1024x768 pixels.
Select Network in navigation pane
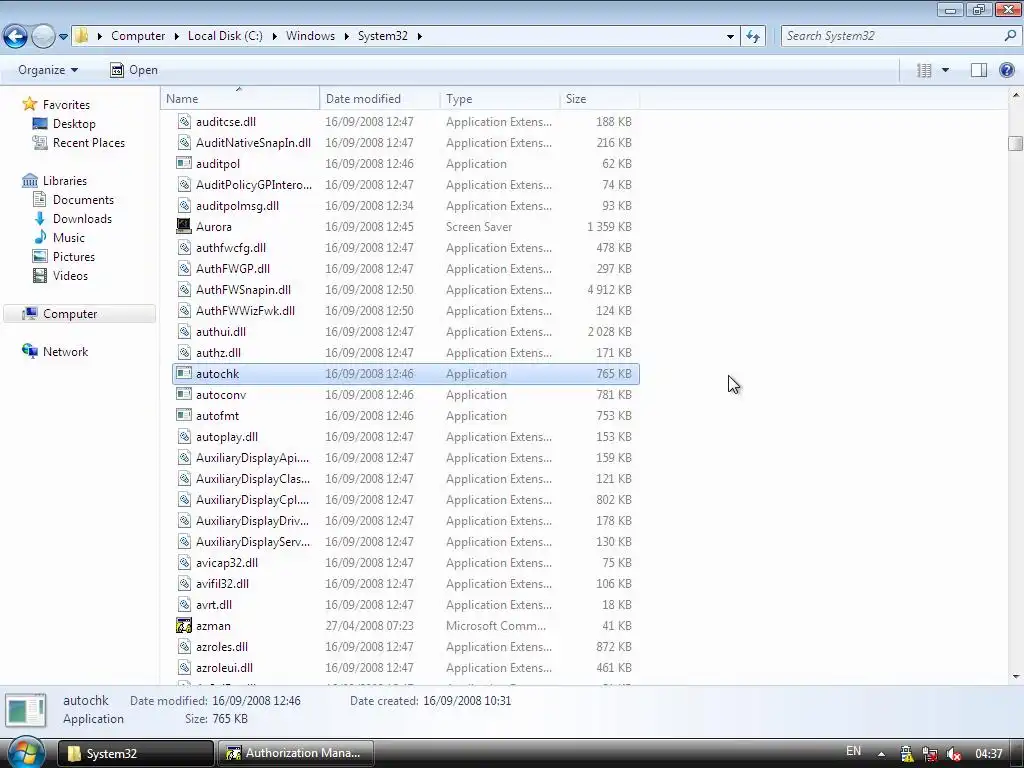(x=55, y=351)
